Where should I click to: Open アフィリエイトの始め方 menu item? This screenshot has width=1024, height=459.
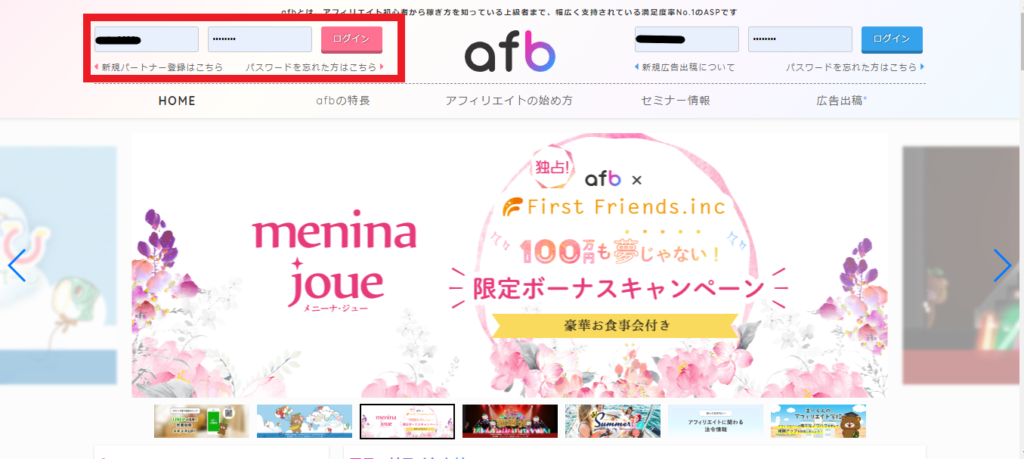pyautogui.click(x=509, y=101)
